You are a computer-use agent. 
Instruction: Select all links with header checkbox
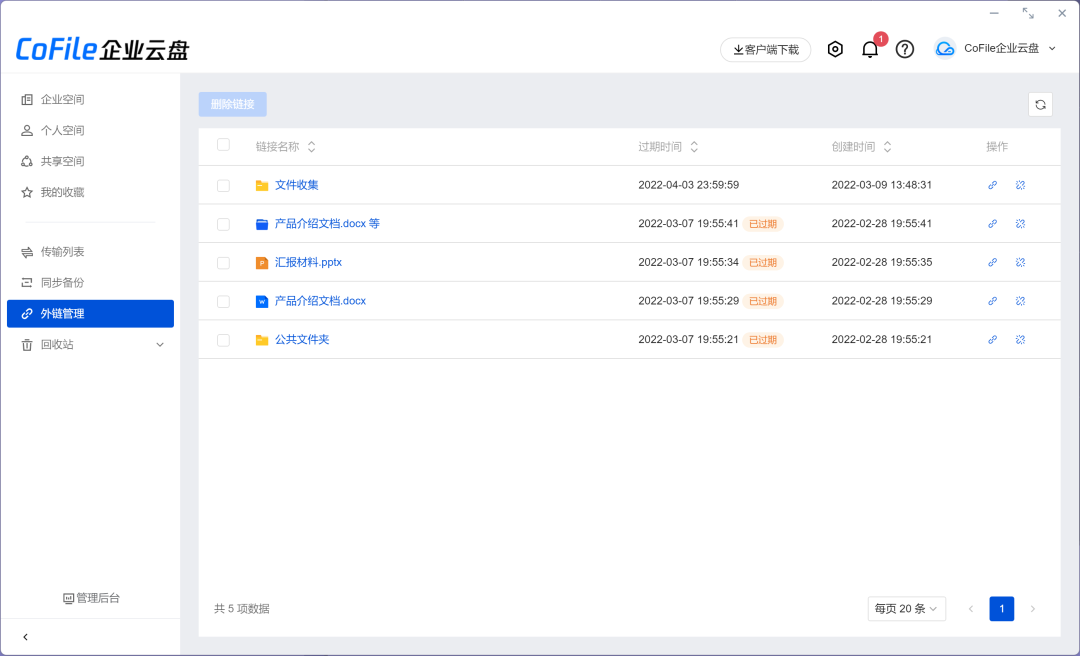223,145
